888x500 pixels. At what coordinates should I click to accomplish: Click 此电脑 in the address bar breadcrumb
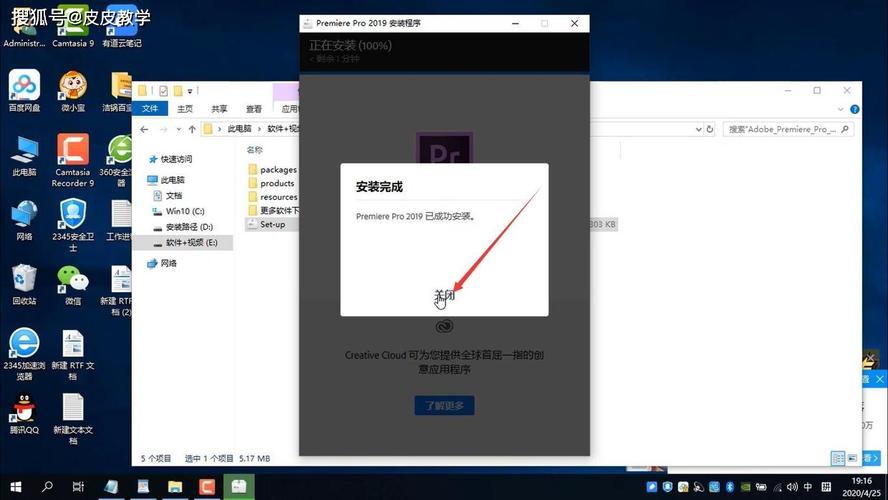pyautogui.click(x=239, y=129)
